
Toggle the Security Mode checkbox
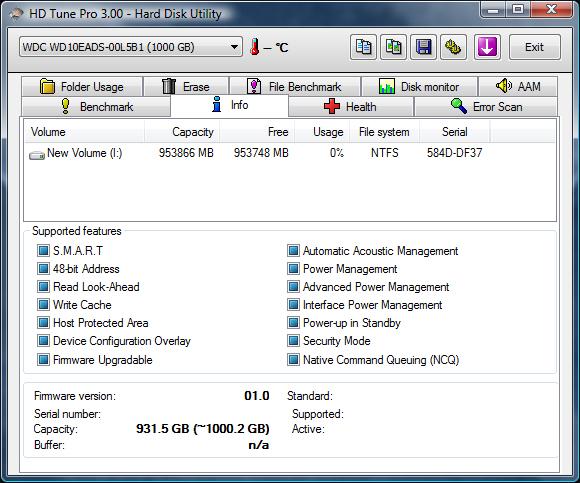[293, 341]
